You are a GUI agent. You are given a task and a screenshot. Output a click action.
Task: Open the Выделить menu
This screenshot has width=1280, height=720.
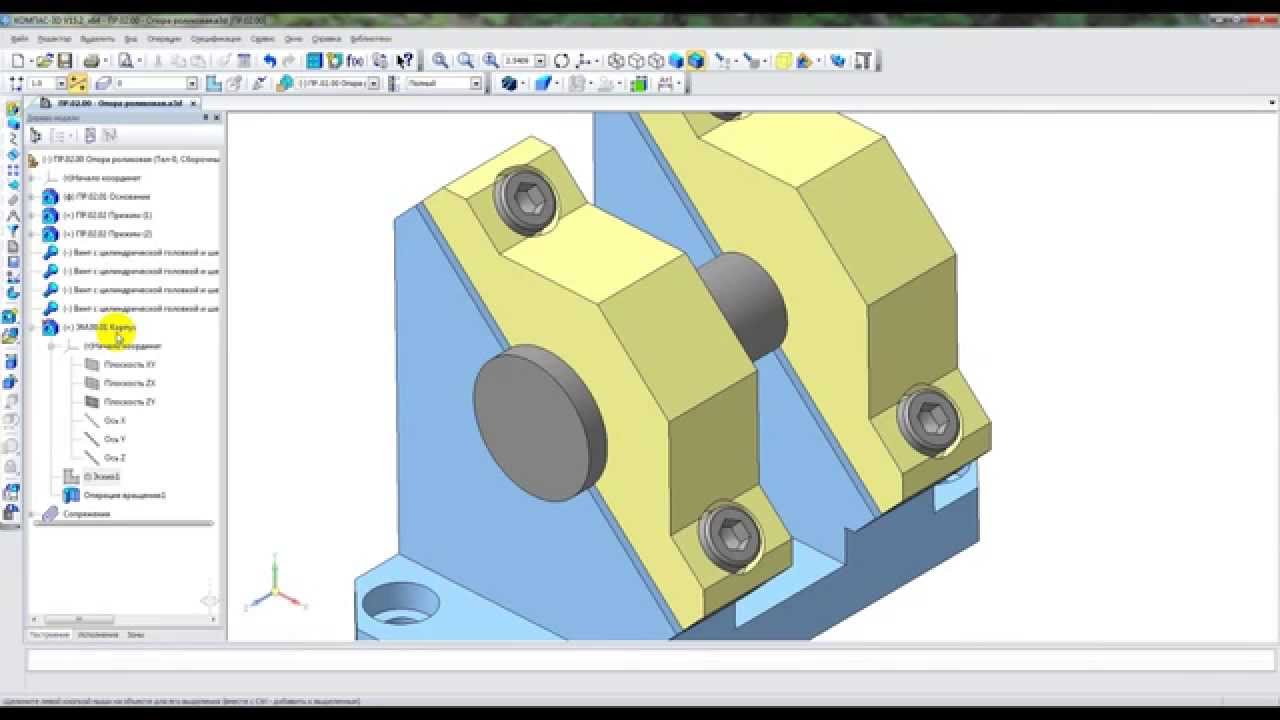coord(98,39)
